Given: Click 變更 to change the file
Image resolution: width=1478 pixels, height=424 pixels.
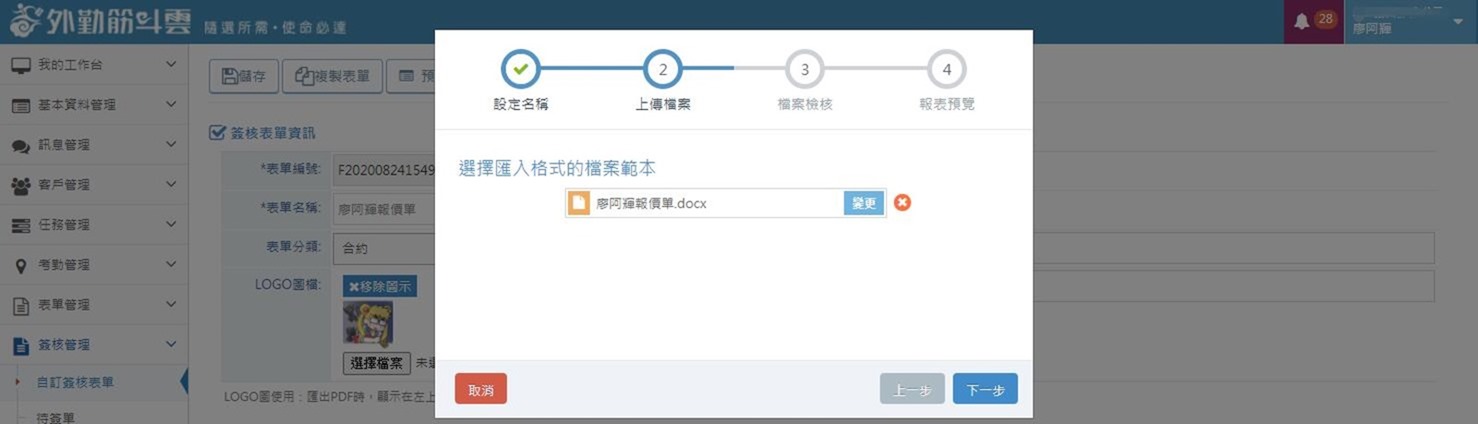Looking at the screenshot, I should [864, 203].
